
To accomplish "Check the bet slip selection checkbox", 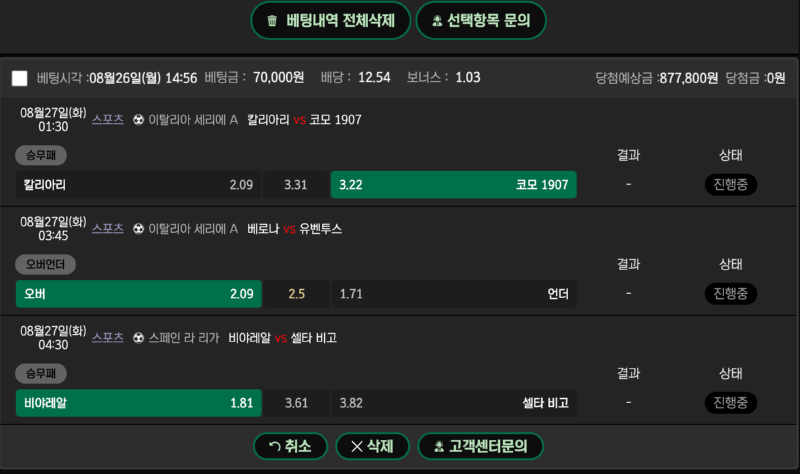I will click(19, 78).
